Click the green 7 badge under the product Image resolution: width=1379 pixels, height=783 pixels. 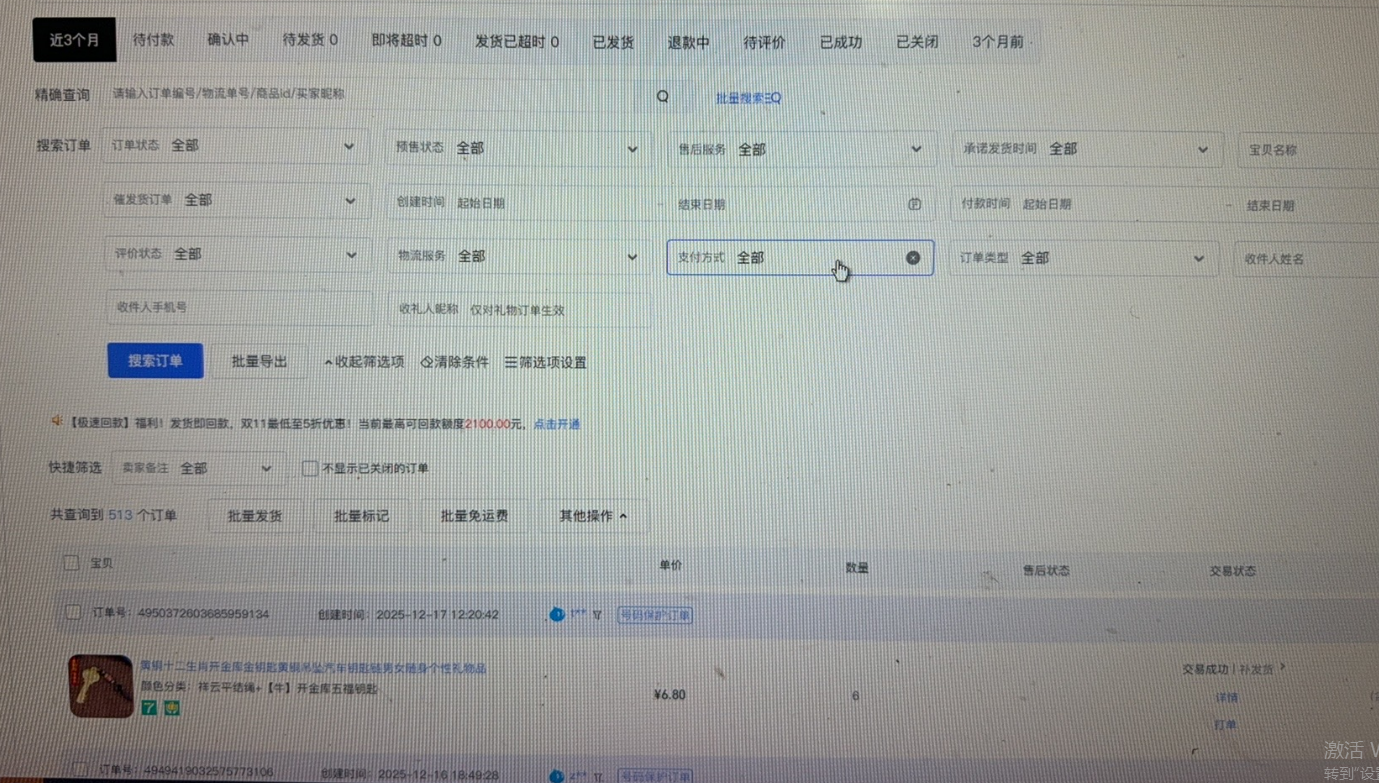[148, 708]
